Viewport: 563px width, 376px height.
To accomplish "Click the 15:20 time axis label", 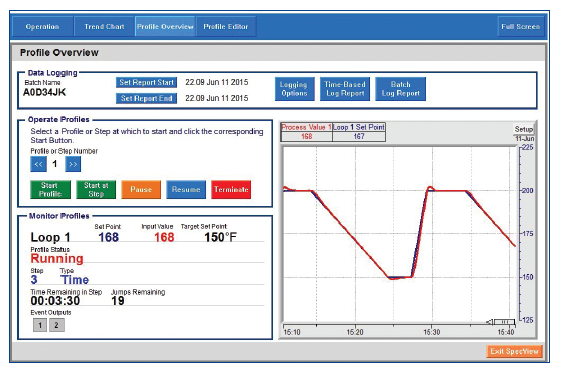I will point(355,332).
